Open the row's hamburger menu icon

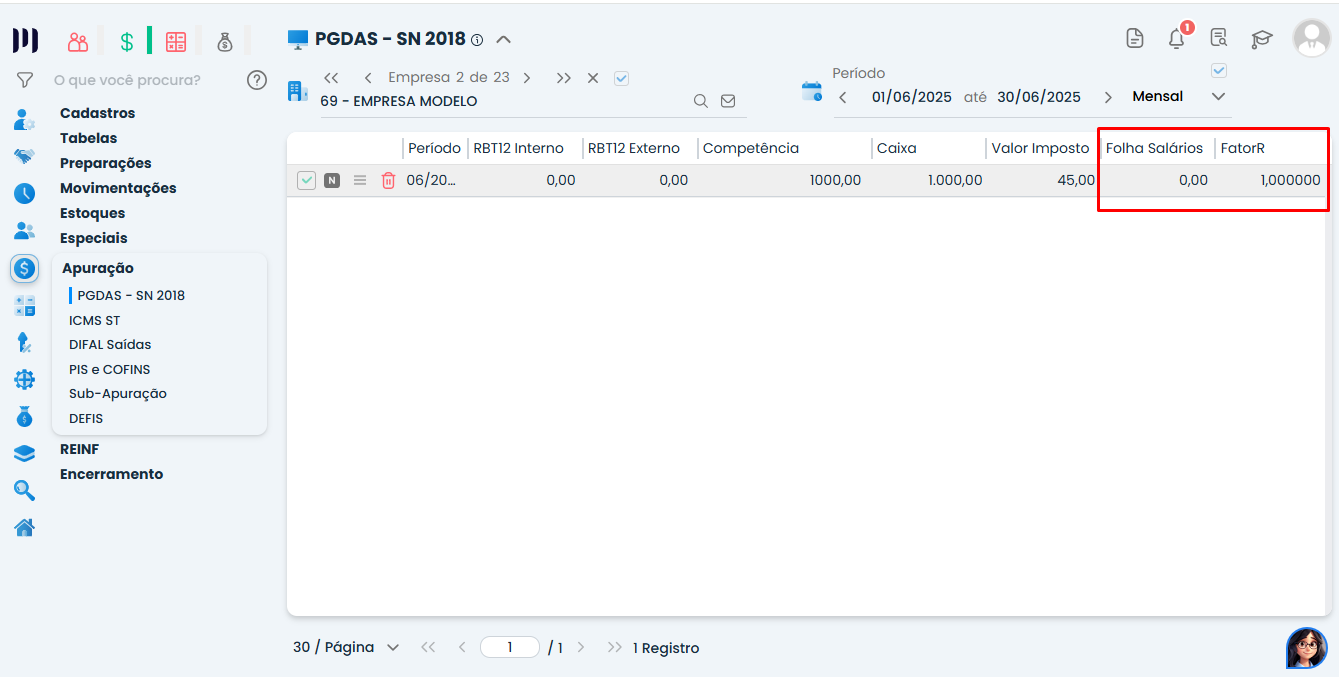pyautogui.click(x=360, y=181)
